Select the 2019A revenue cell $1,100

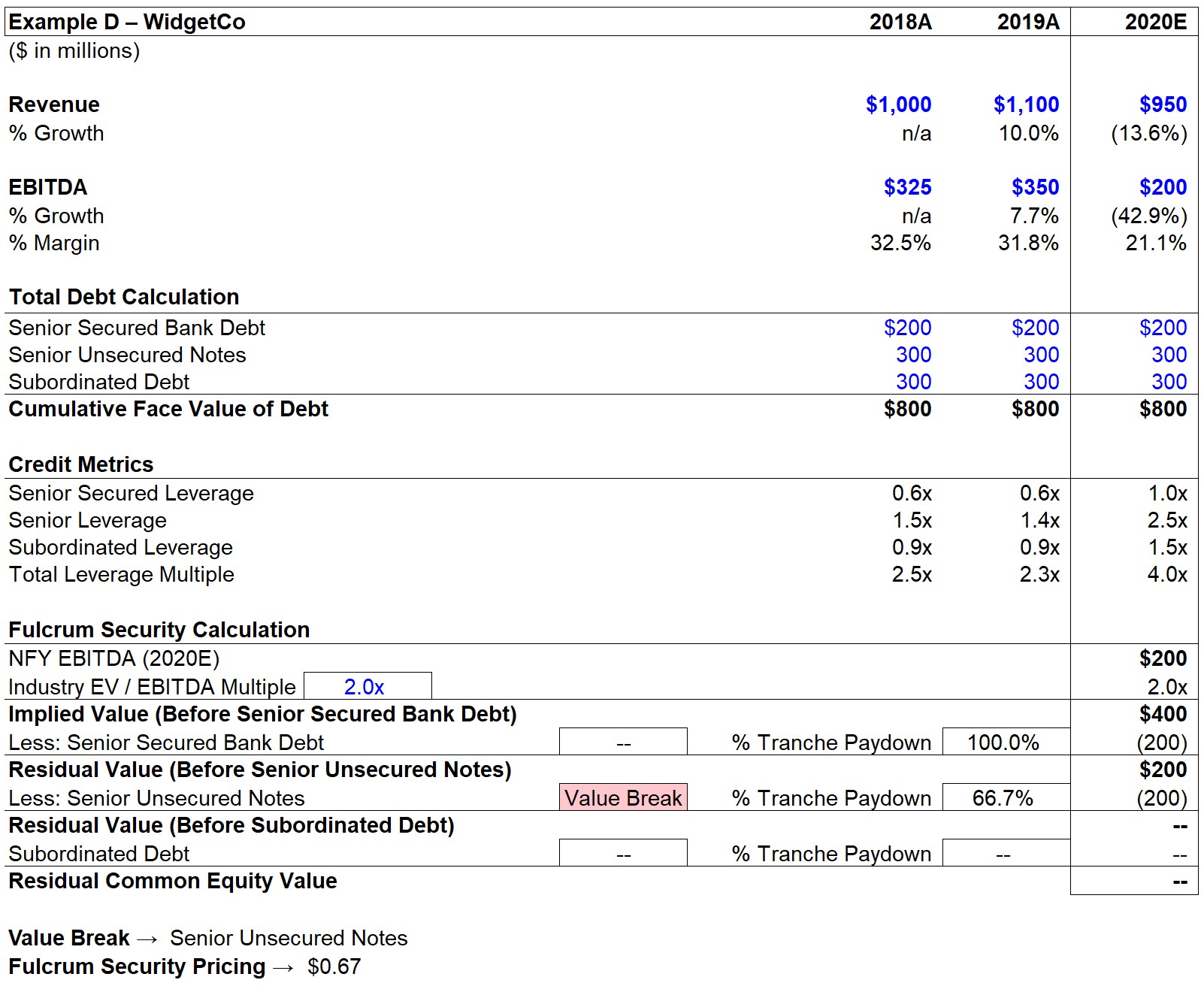click(1026, 104)
